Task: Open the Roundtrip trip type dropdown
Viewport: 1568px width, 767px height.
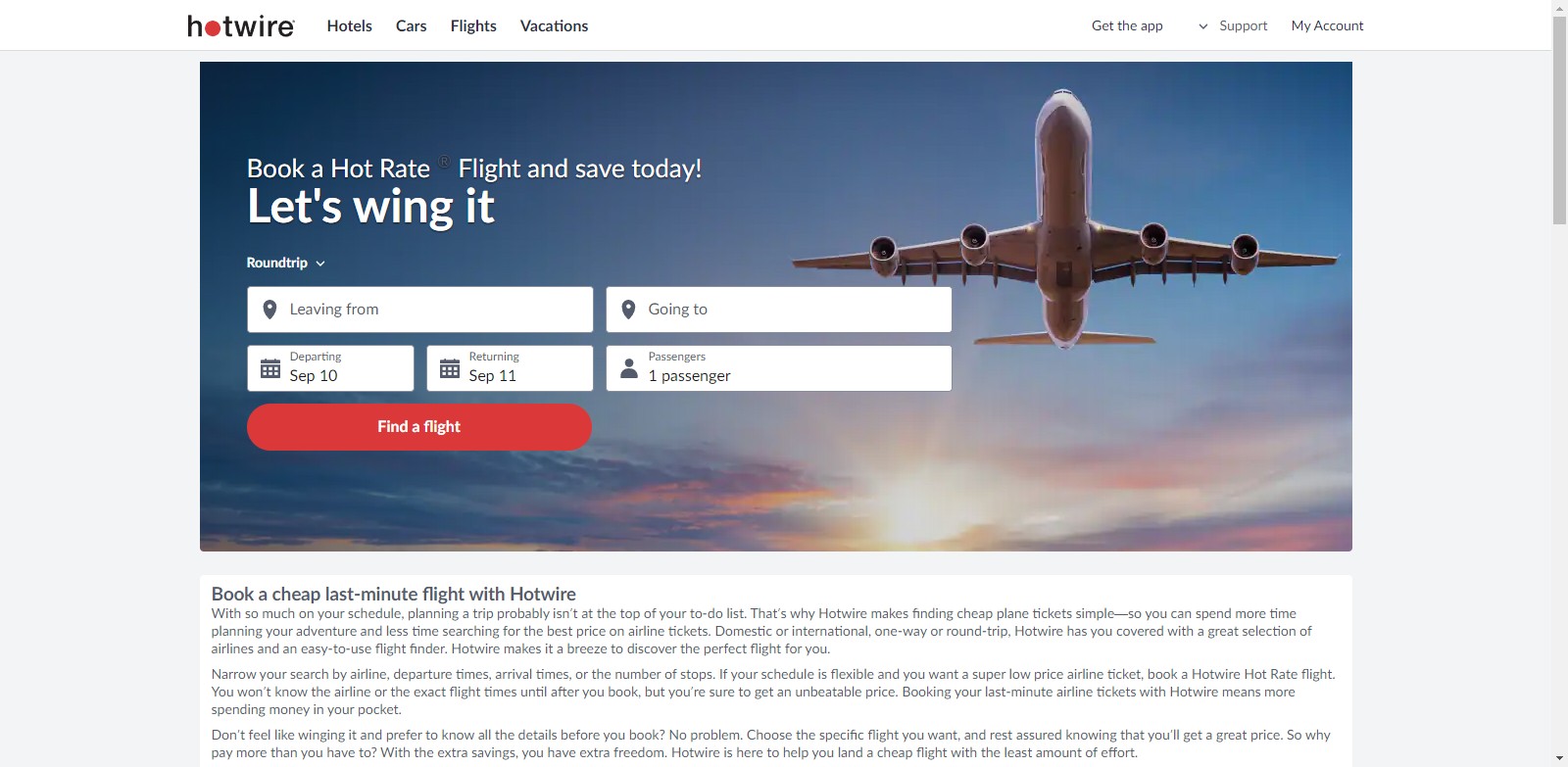Action: (285, 263)
